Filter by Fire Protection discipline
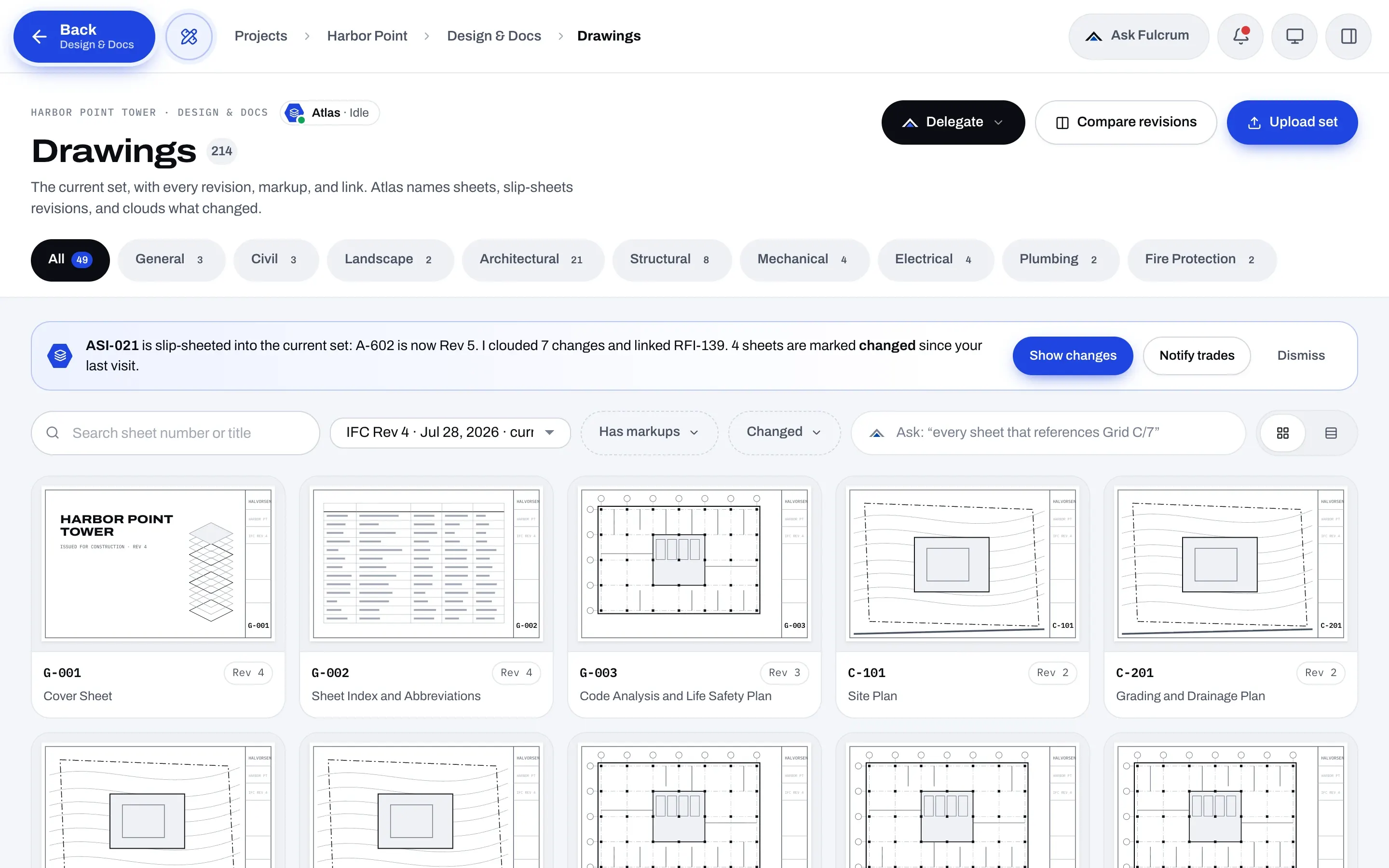This screenshot has width=1389, height=868. (1201, 259)
